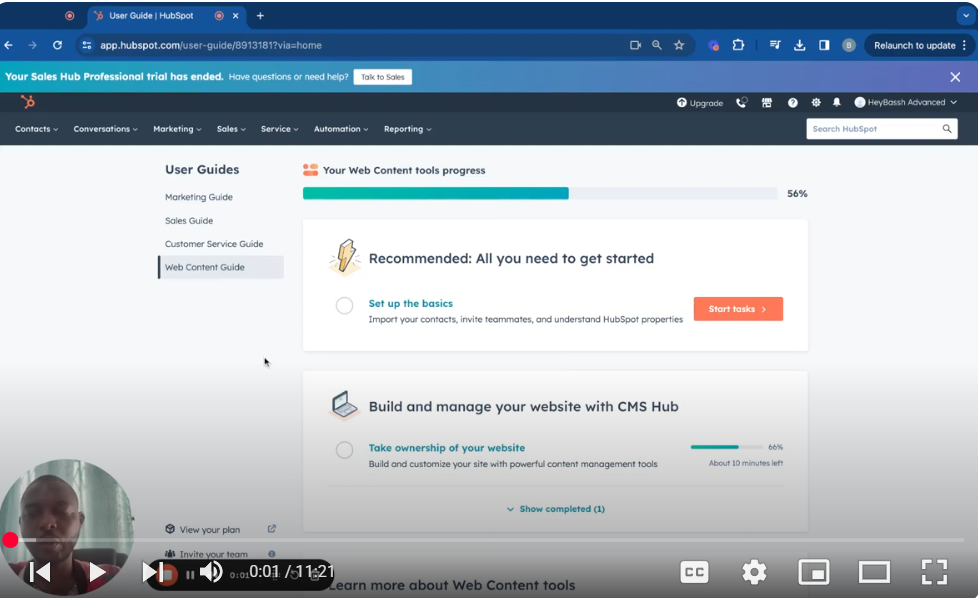Open media control playlist icon
Screen dimensions: 978x598
(775, 45)
